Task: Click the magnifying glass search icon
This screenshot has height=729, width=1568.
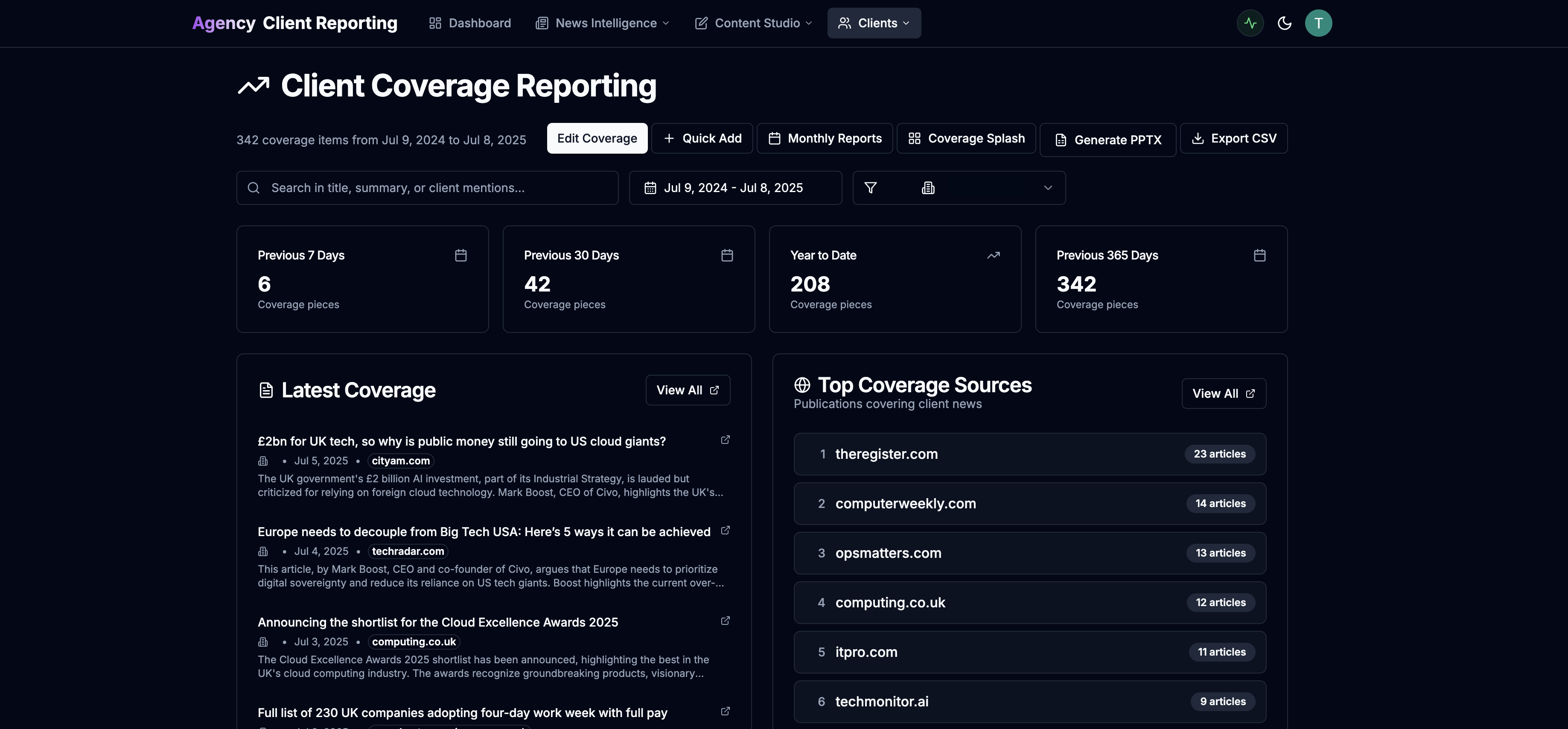Action: click(254, 187)
